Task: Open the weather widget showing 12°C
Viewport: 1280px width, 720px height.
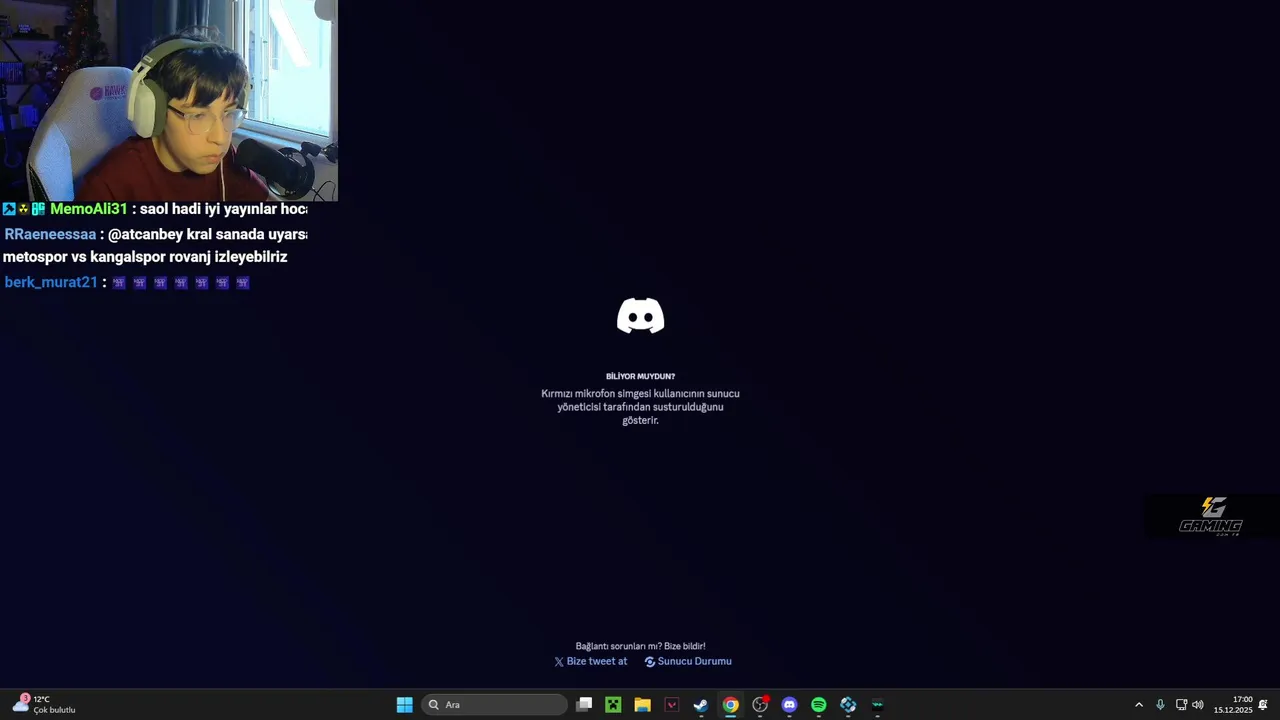Action: 44,705
